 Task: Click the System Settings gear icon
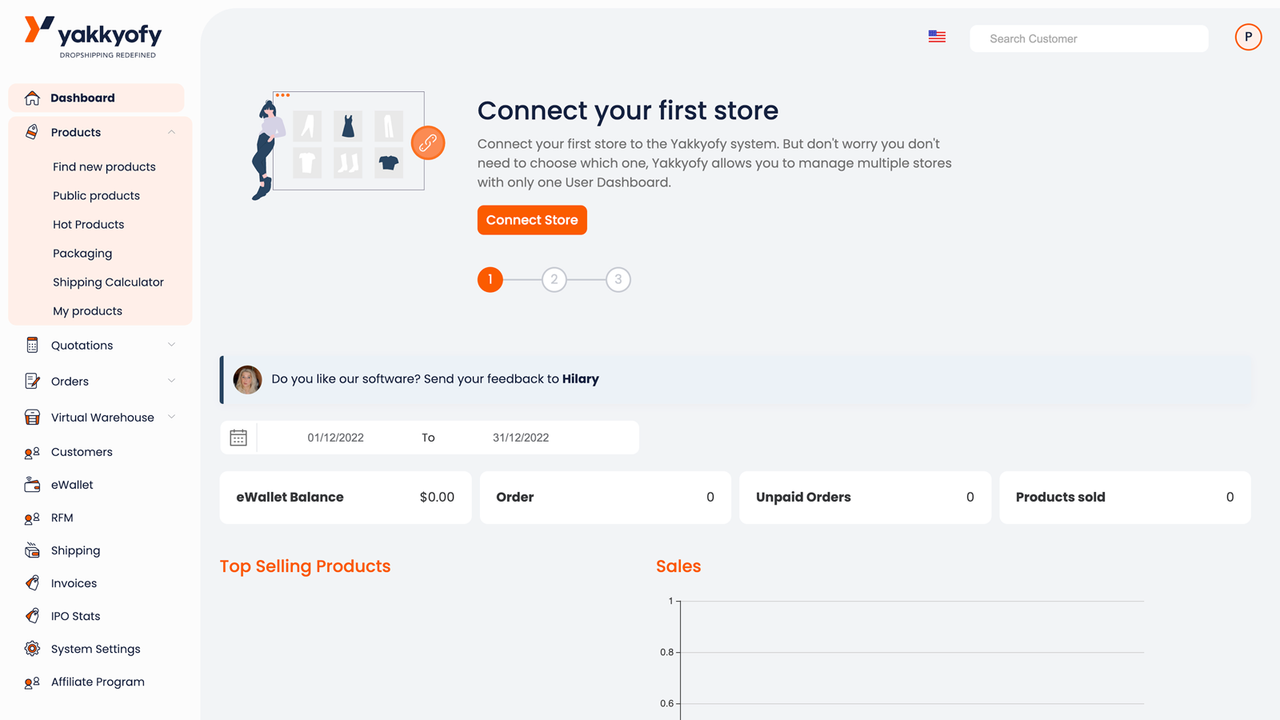point(32,649)
